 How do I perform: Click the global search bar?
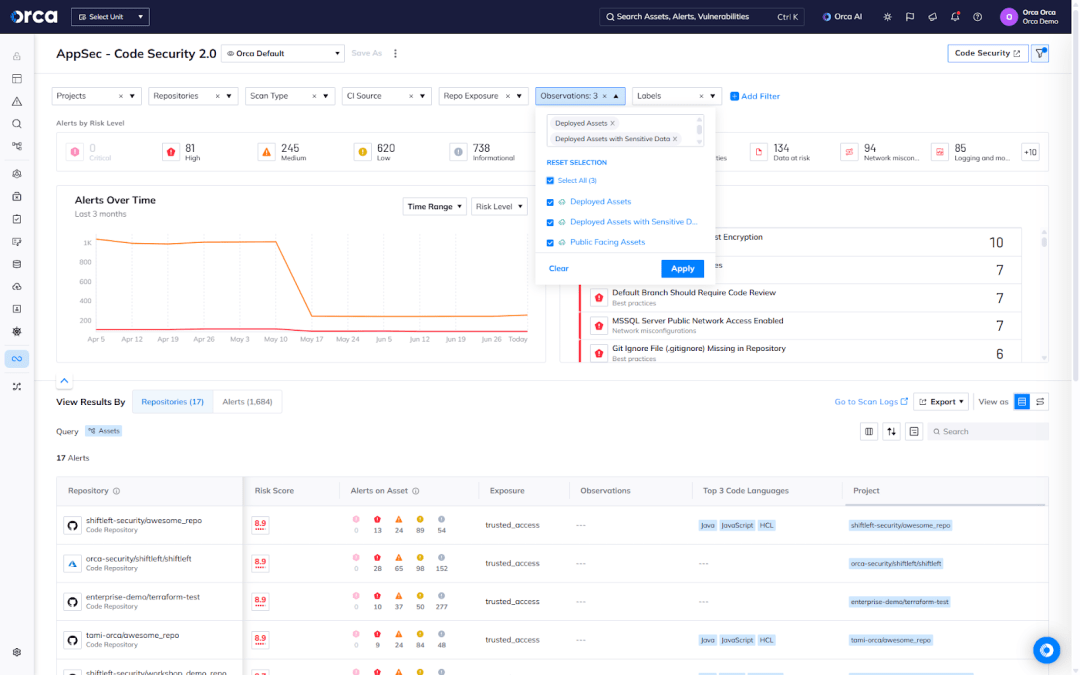(702, 17)
